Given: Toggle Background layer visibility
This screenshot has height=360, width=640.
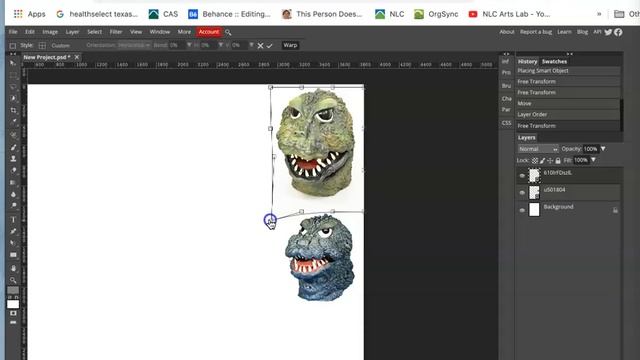Looking at the screenshot, I should pyautogui.click(x=522, y=210).
